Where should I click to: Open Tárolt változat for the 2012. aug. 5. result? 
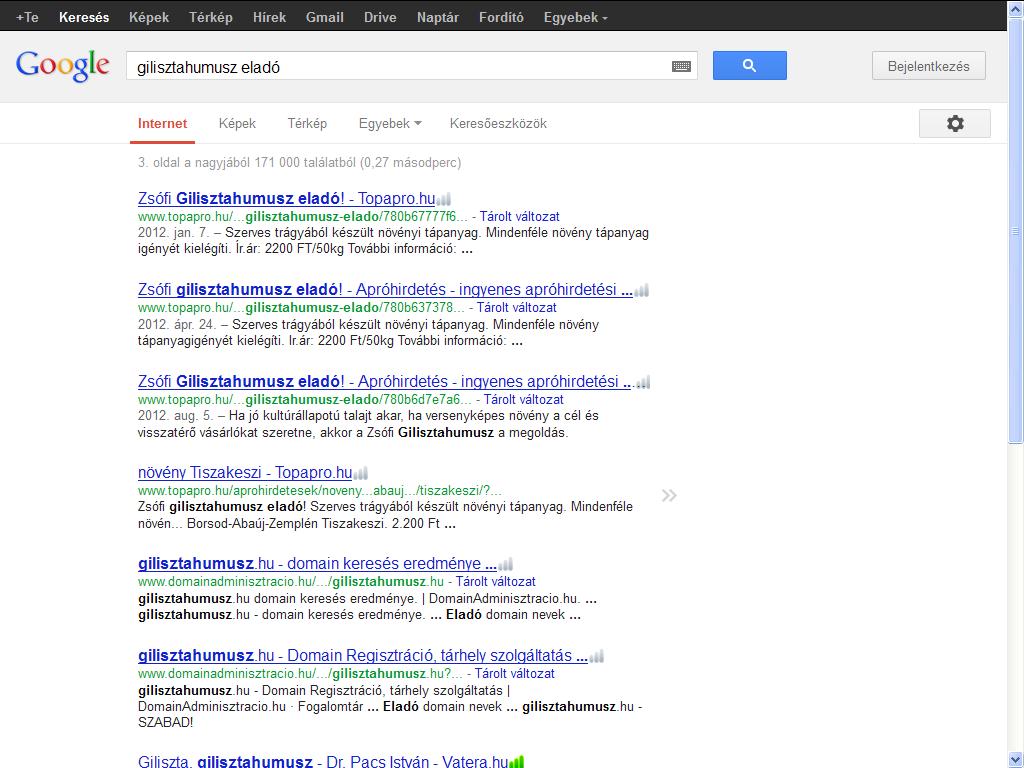[524, 400]
